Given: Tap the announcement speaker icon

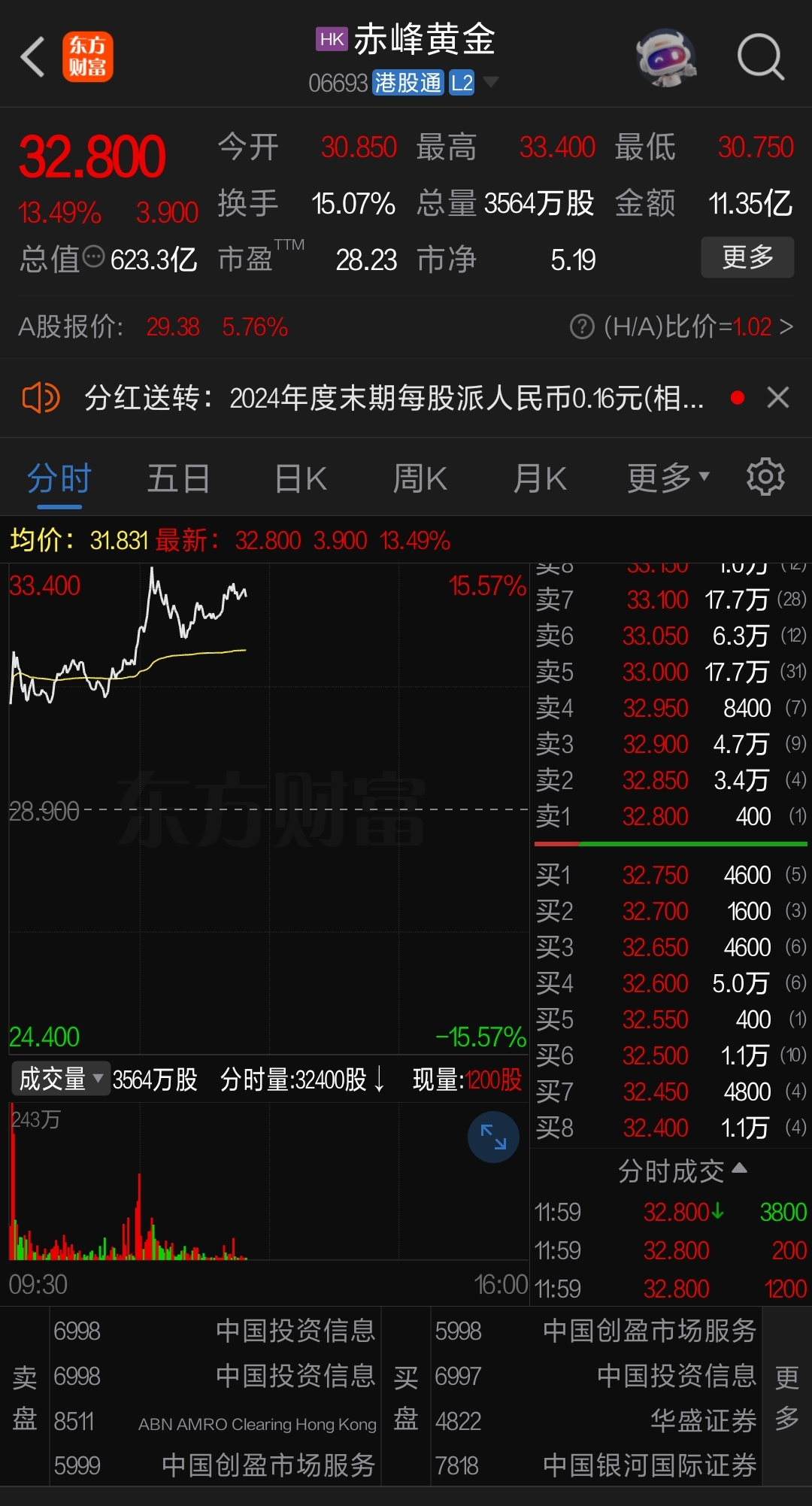Looking at the screenshot, I should (41, 397).
